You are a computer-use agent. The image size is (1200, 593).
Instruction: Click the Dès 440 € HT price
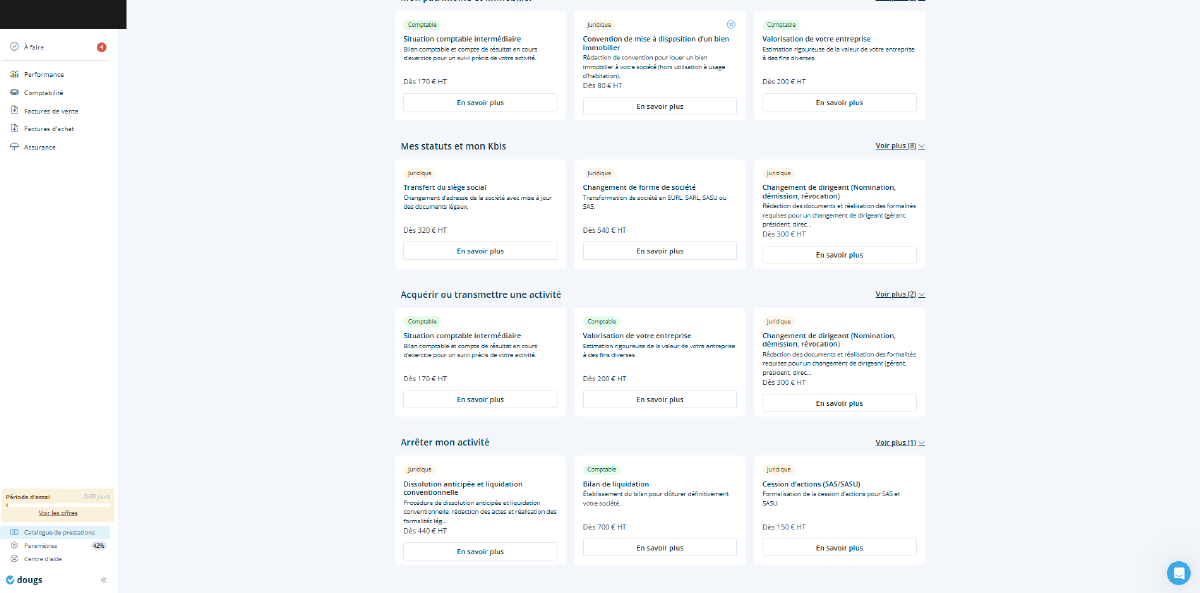click(425, 531)
